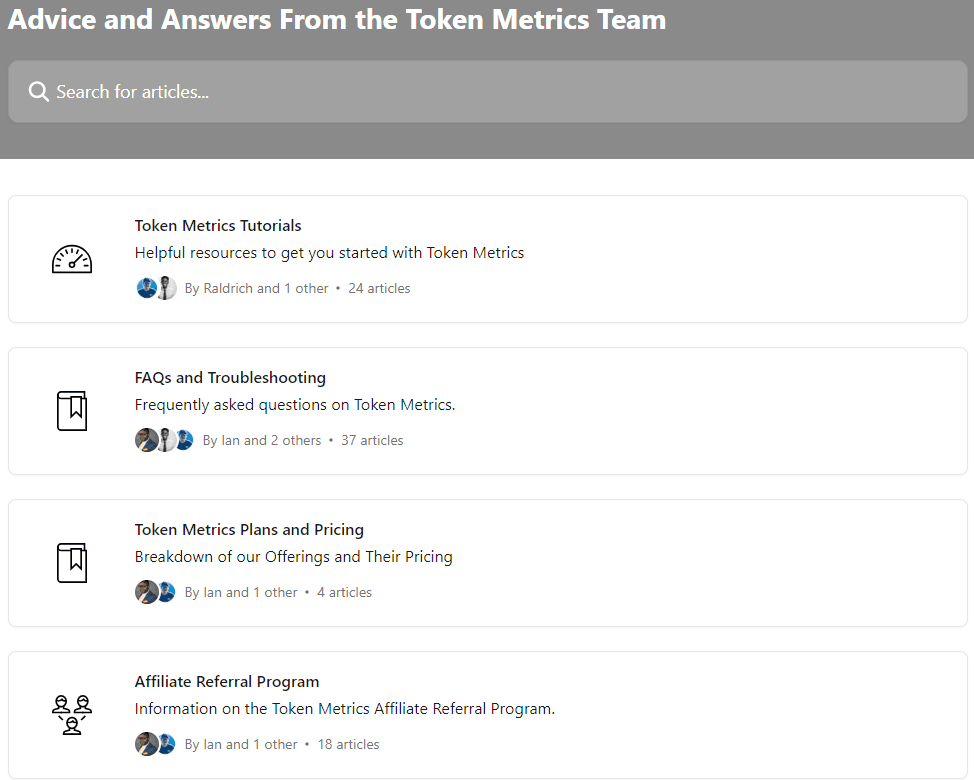
Task: Click the speedometer icon for Tutorials
Action: tap(72, 260)
